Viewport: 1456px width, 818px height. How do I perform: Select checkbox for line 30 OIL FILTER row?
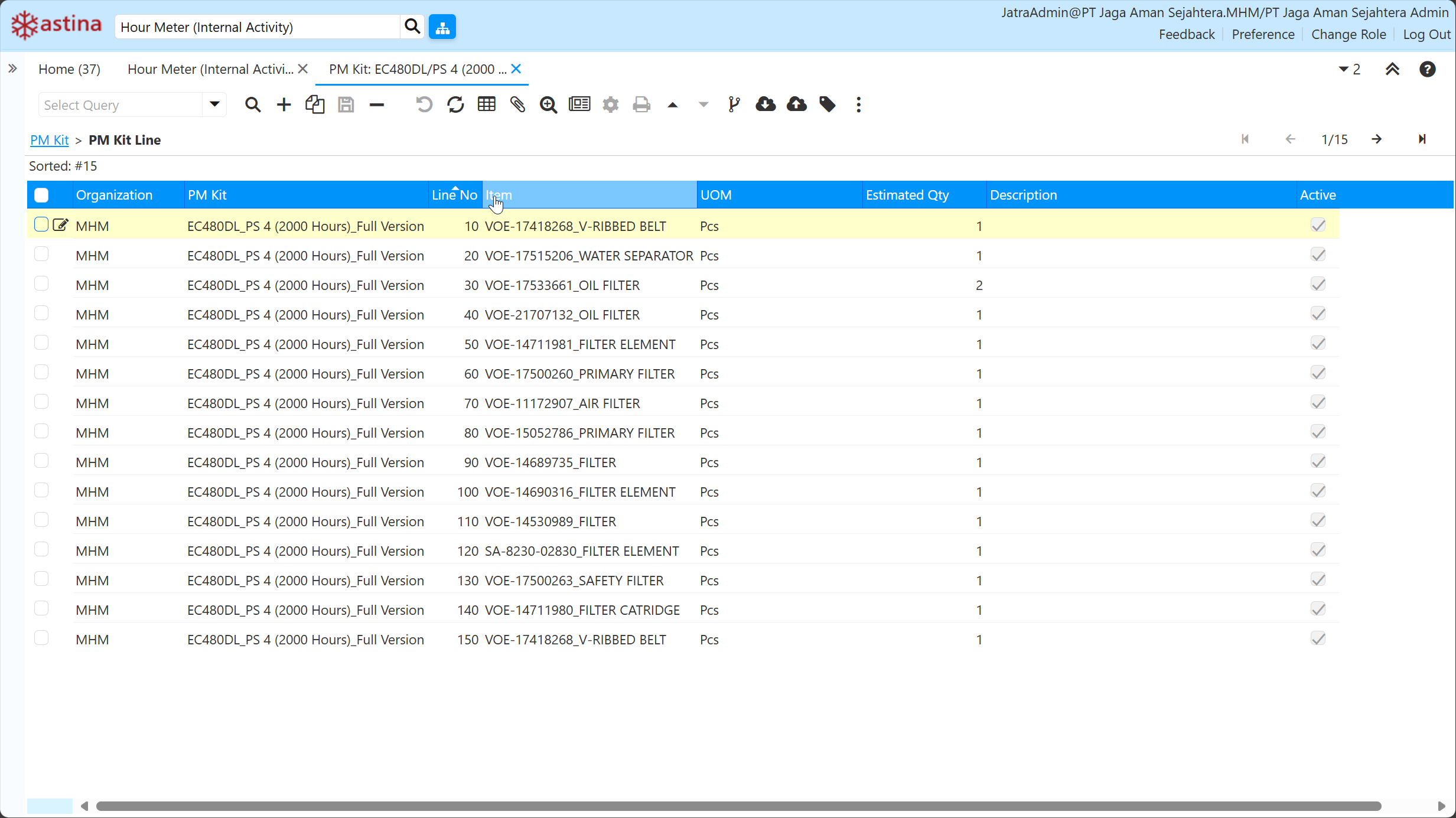click(41, 284)
